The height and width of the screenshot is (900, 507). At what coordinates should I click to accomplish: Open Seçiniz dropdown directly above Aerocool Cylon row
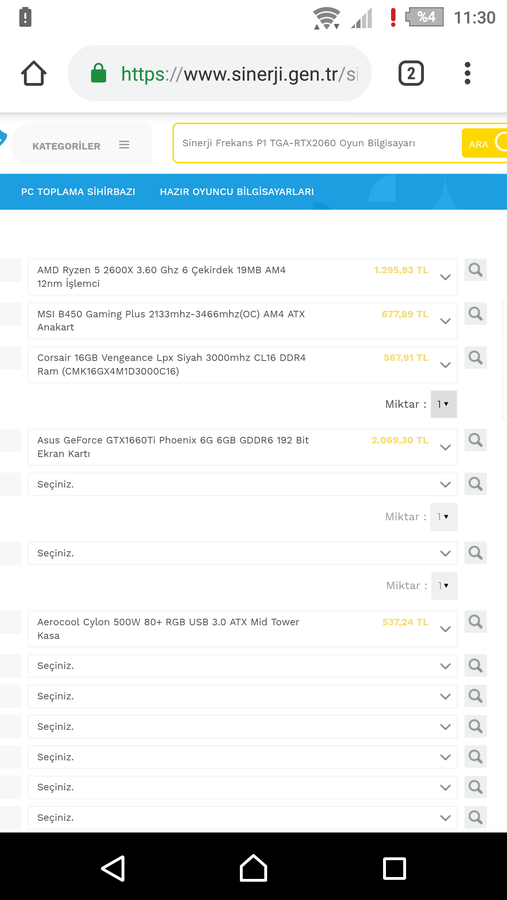(x=242, y=553)
